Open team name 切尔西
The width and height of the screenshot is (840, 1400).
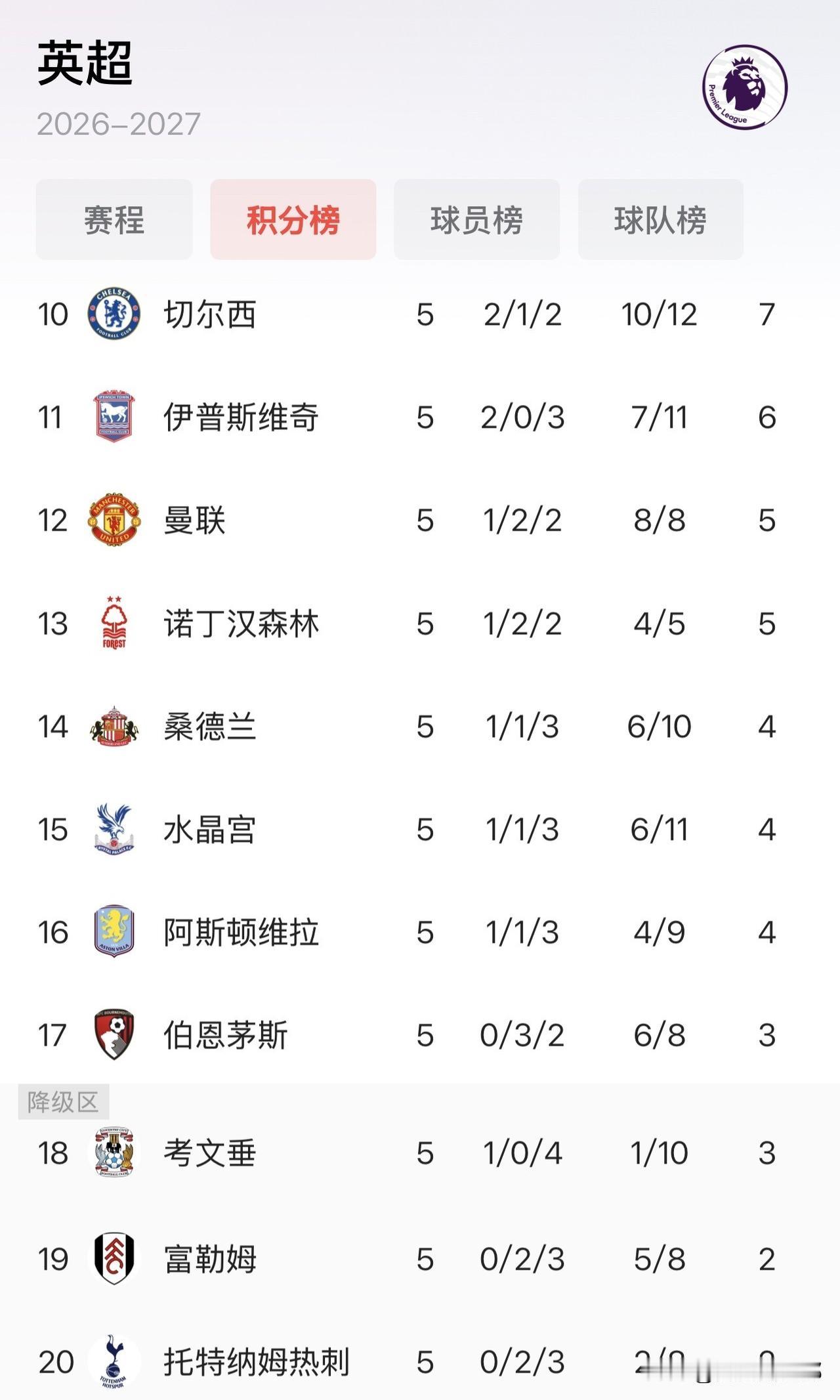tap(209, 314)
